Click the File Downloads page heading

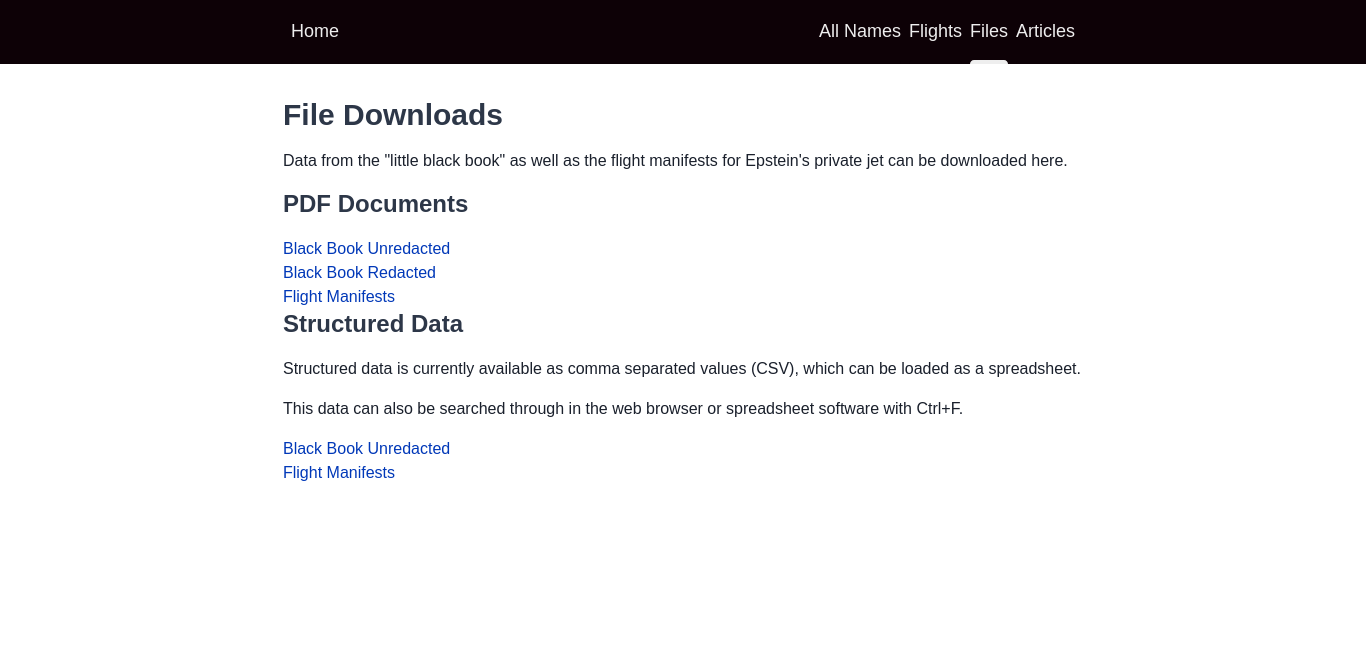click(393, 115)
